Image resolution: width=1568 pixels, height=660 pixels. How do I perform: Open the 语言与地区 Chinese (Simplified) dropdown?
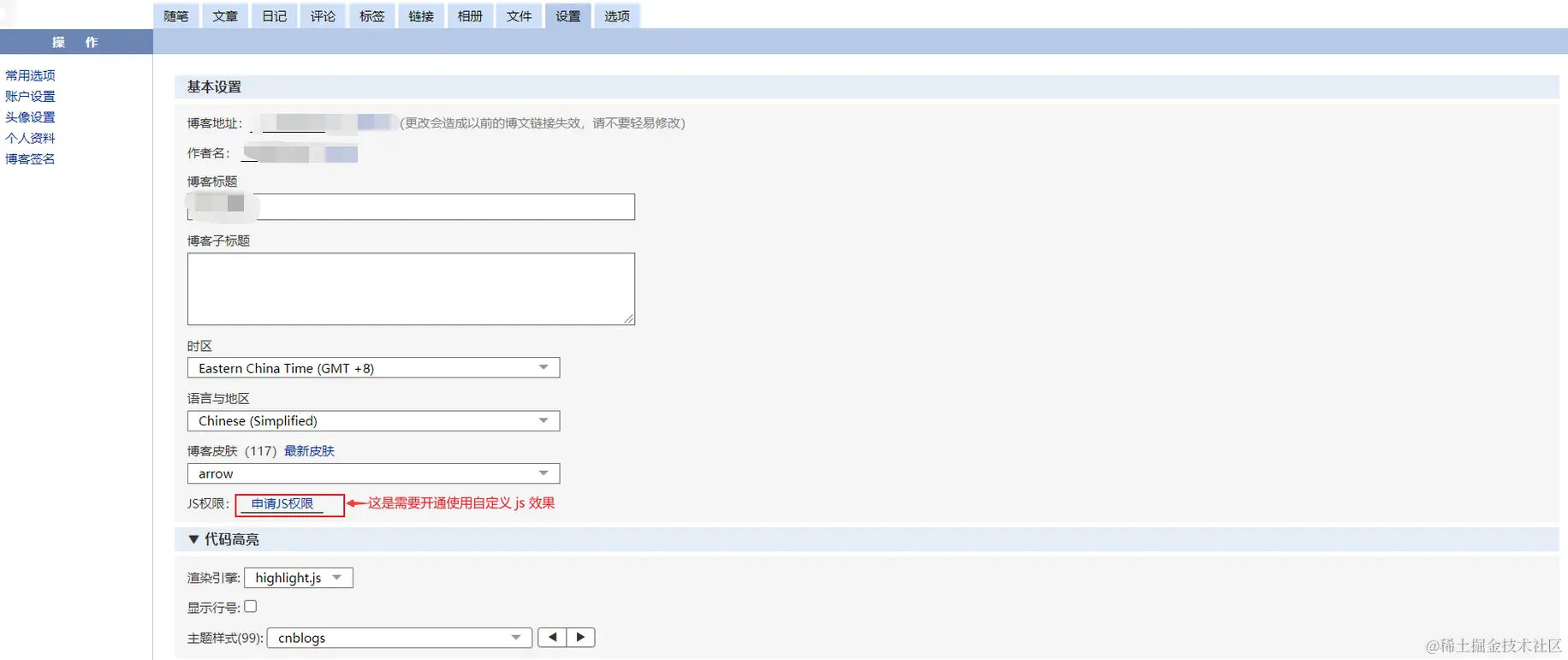pyautogui.click(x=373, y=421)
